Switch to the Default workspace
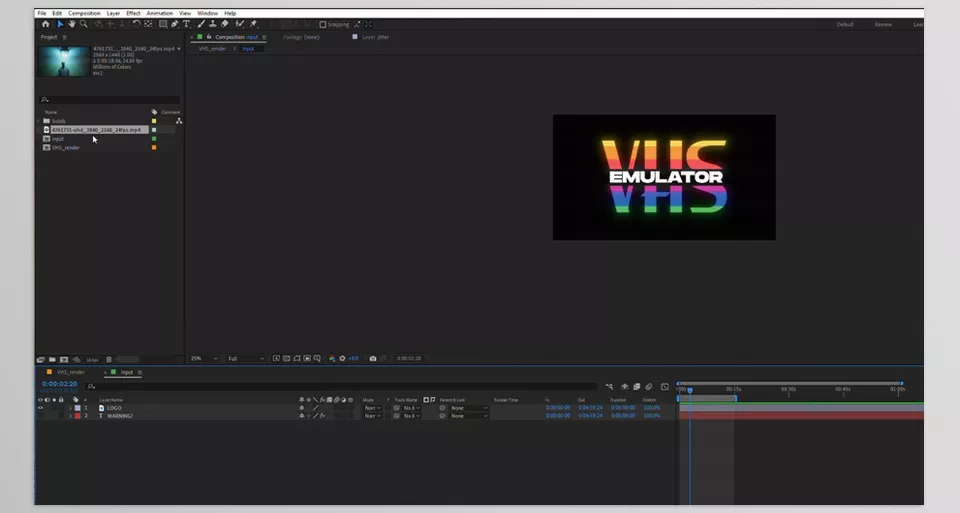960x513 pixels. pyautogui.click(x=845, y=24)
